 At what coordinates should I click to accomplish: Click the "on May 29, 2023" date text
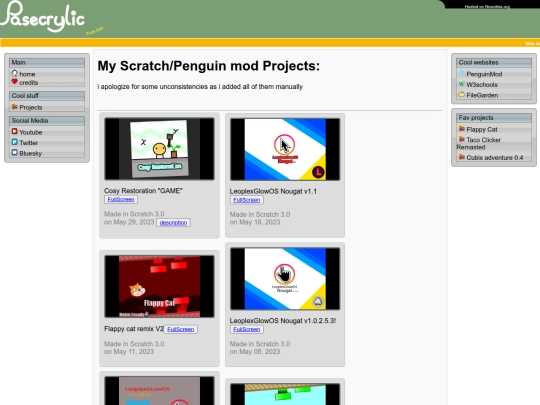(129, 222)
